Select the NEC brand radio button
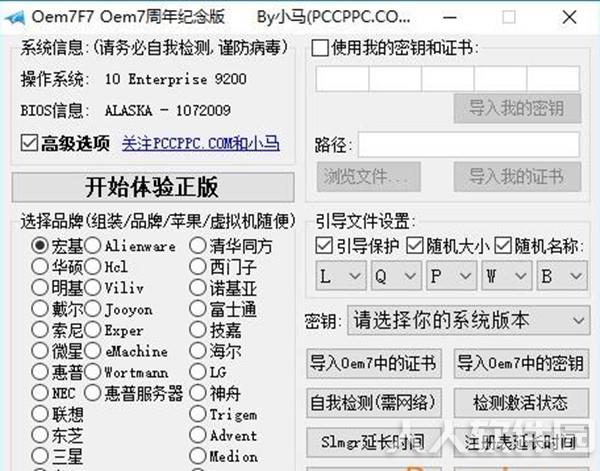 (40, 393)
